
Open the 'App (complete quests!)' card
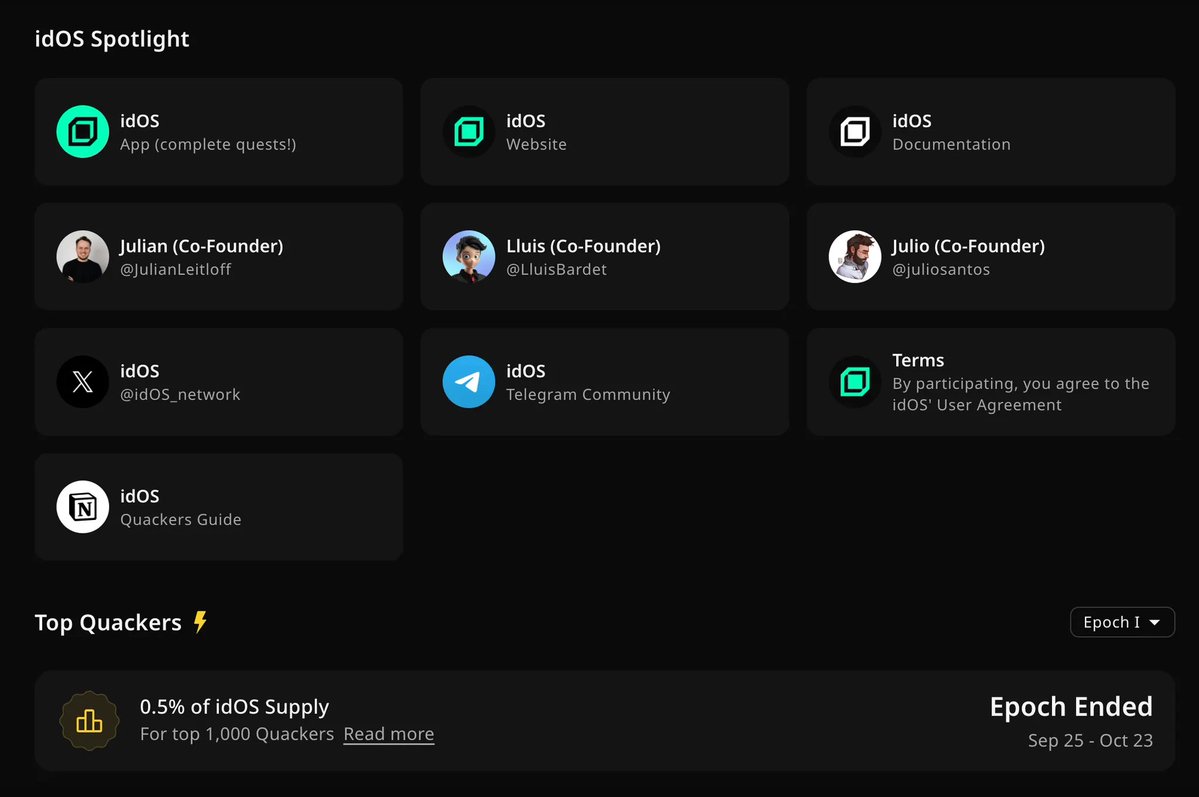pos(219,132)
